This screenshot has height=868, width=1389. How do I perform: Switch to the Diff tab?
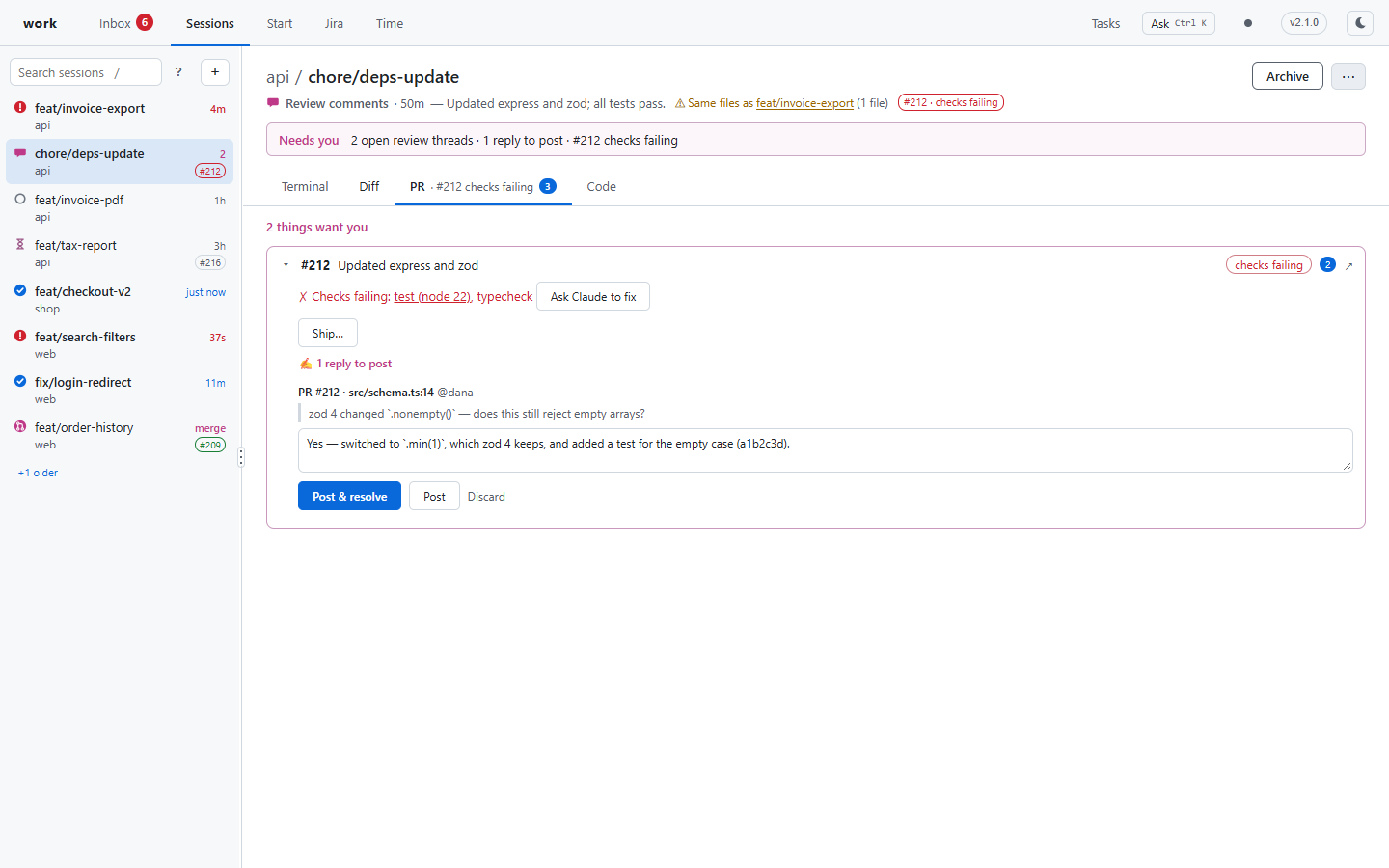coord(369,187)
